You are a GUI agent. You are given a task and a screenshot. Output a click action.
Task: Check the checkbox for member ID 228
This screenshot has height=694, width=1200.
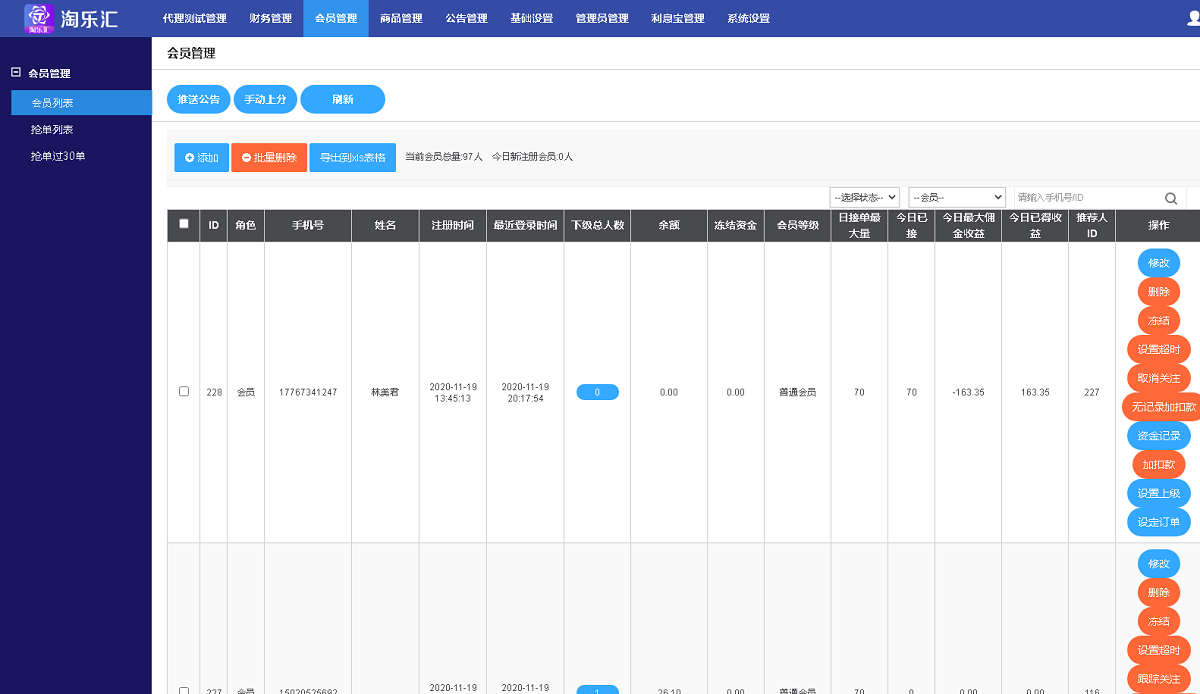click(183, 392)
